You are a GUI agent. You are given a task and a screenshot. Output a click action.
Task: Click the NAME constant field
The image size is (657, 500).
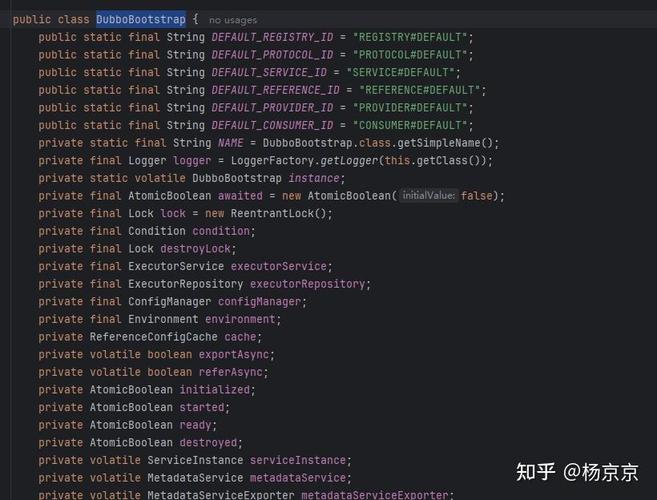230,143
